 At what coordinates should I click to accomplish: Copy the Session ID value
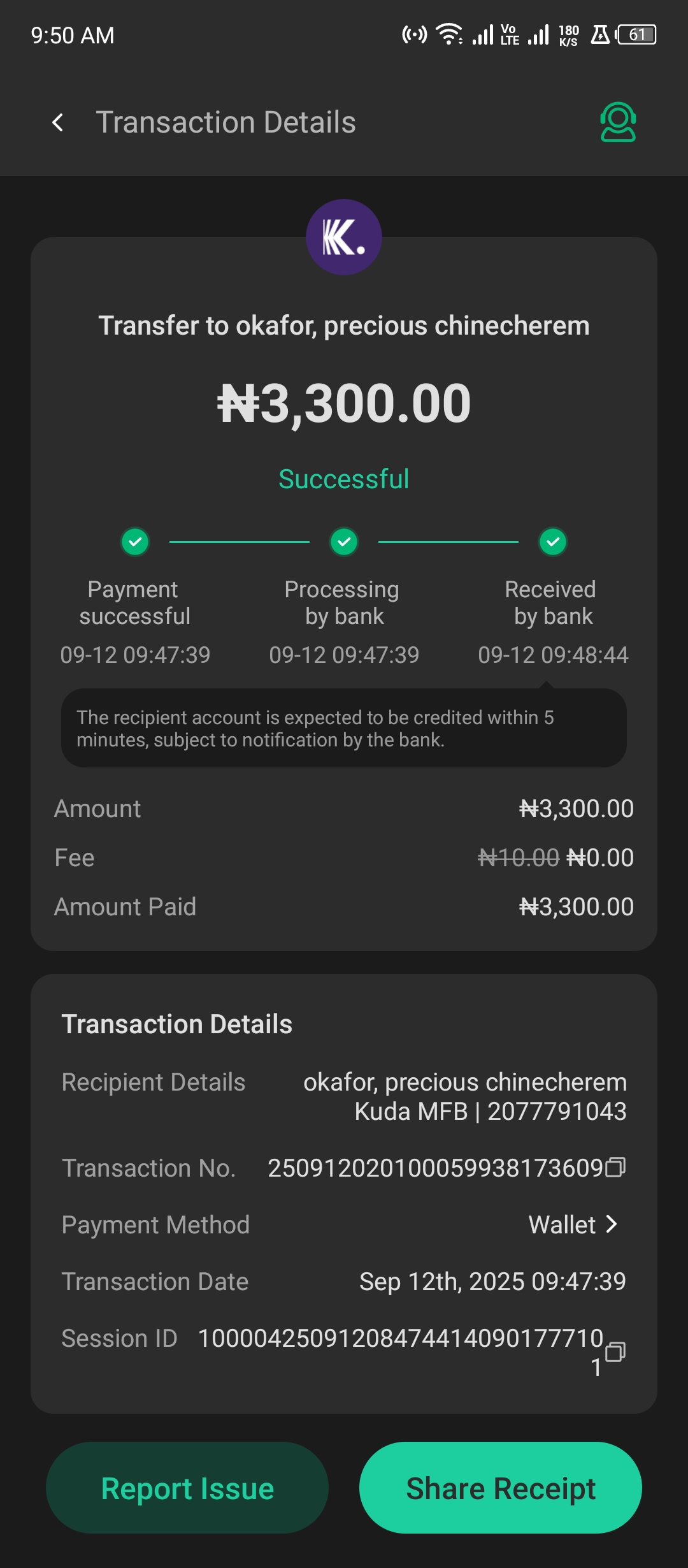tap(615, 1351)
